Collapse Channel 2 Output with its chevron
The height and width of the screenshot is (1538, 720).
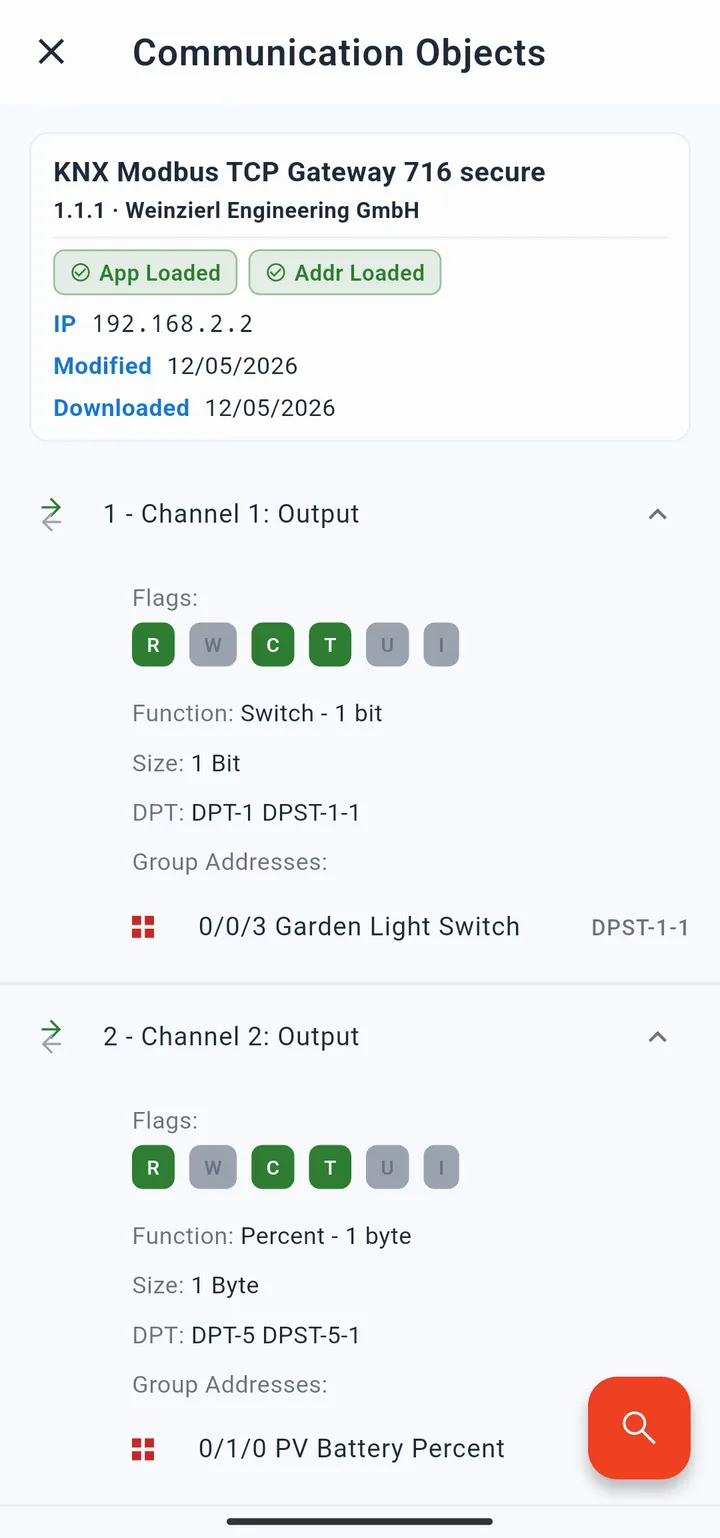tap(657, 1037)
